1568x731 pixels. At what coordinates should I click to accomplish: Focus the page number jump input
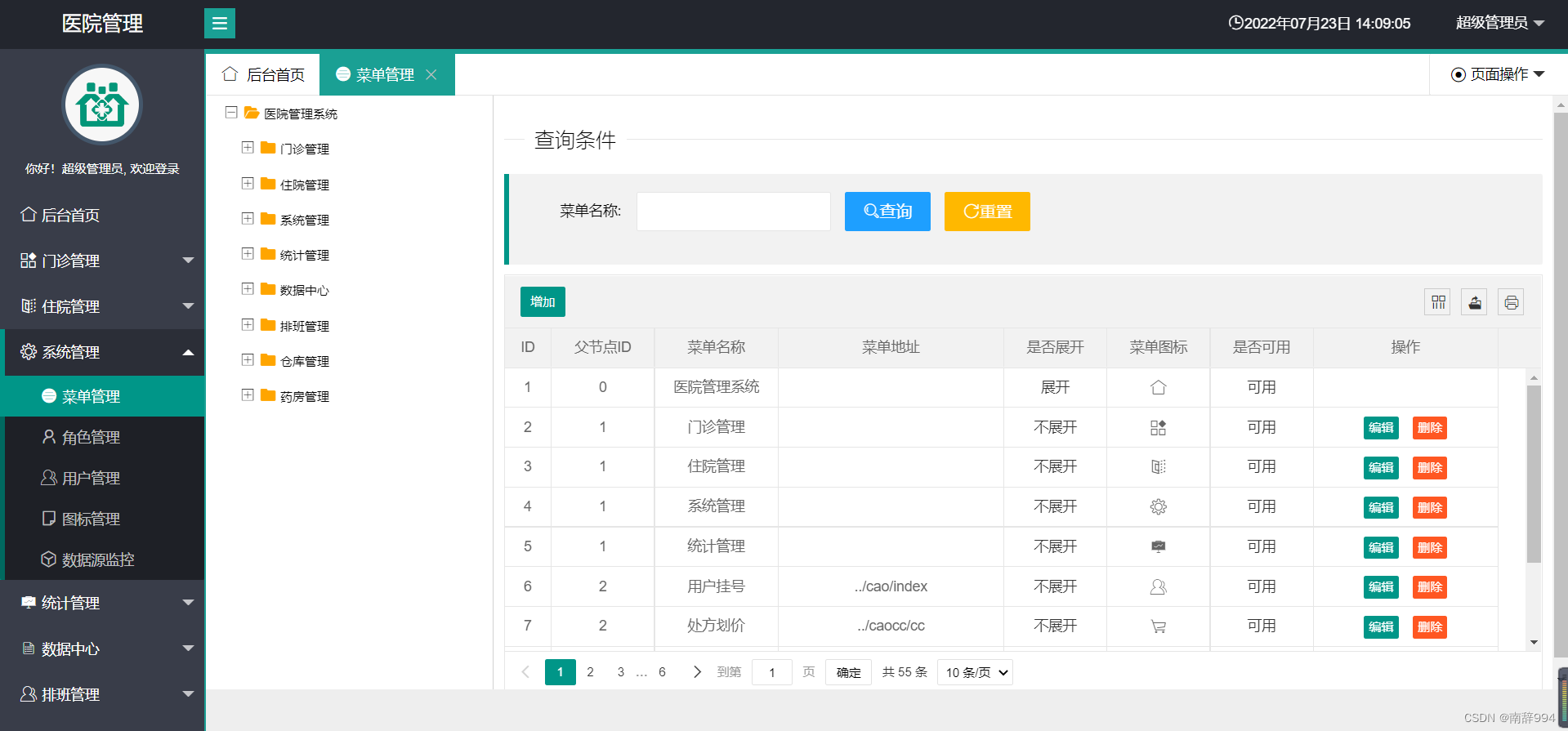tap(772, 672)
